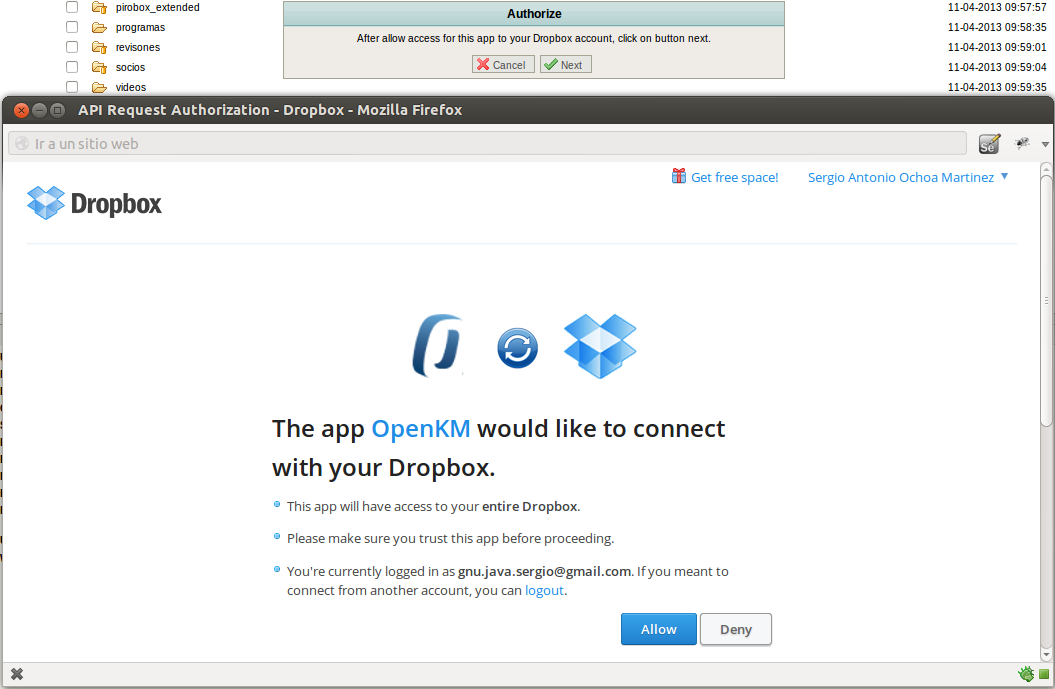Click the 'Please make sure you trust' line

coord(450,538)
